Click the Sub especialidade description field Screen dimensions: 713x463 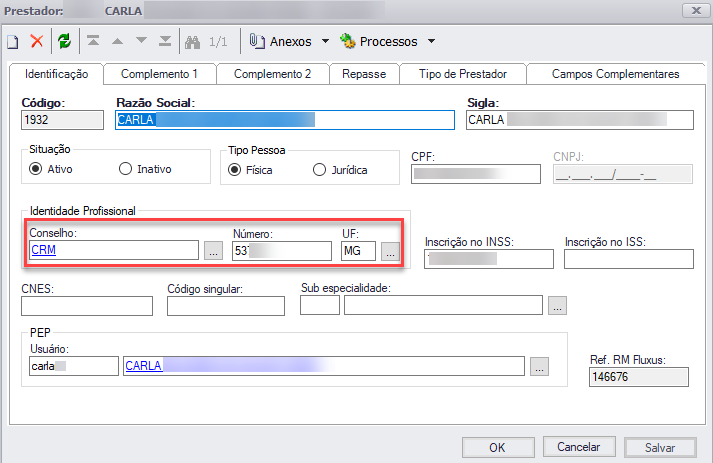point(443,305)
